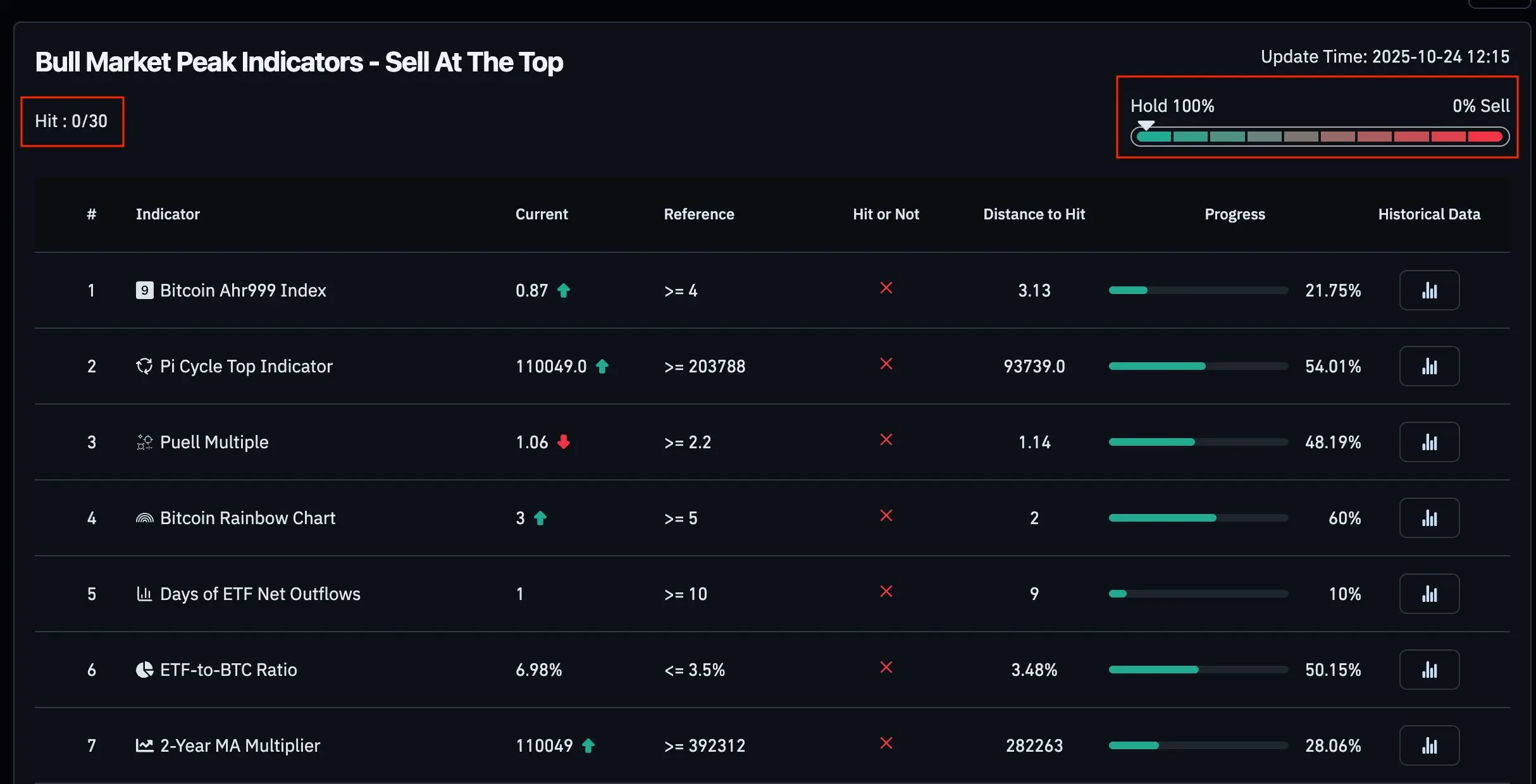The image size is (1536, 784).
Task: Show 2-Year MA Multiplier historical chart
Action: (1428, 745)
